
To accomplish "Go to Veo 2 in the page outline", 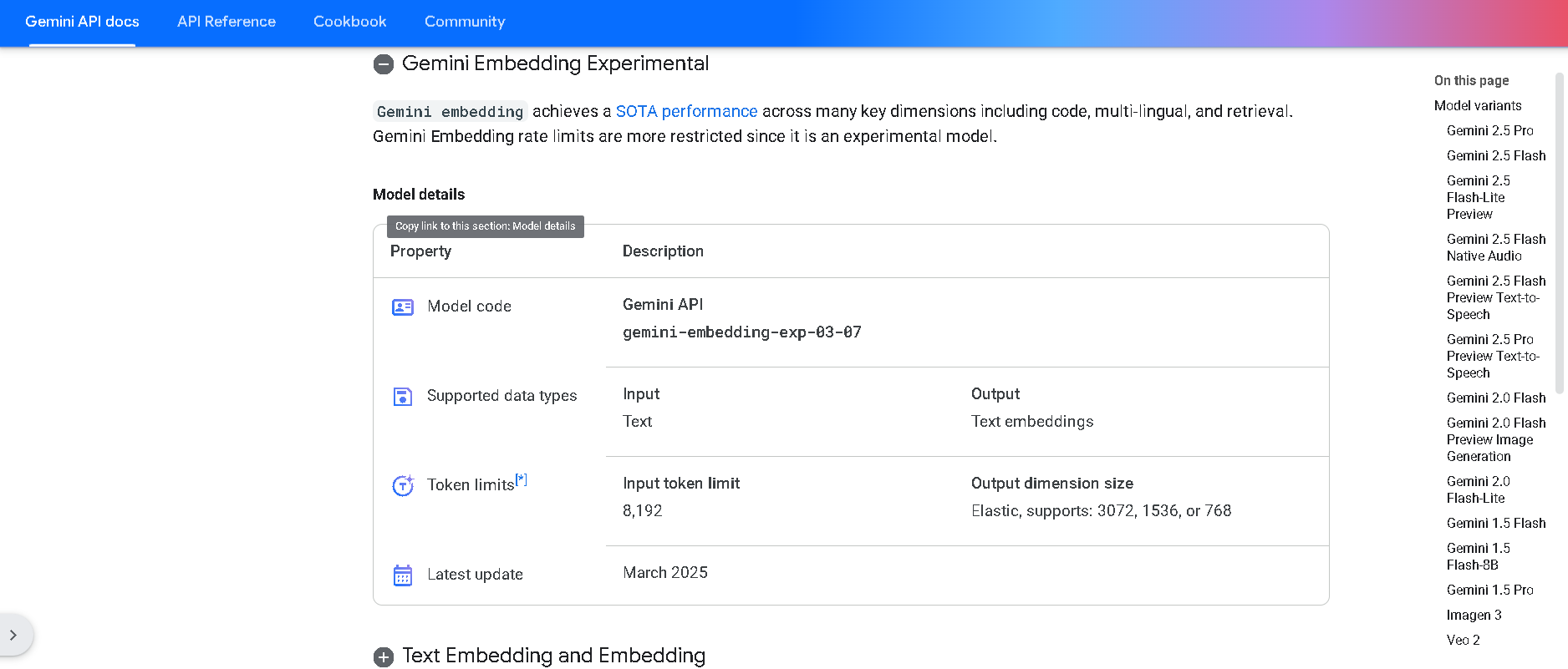I will pyautogui.click(x=1463, y=640).
